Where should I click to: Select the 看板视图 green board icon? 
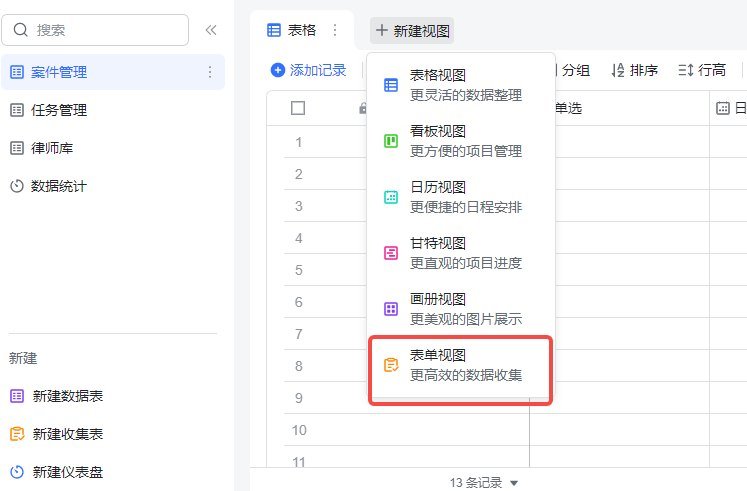391,141
